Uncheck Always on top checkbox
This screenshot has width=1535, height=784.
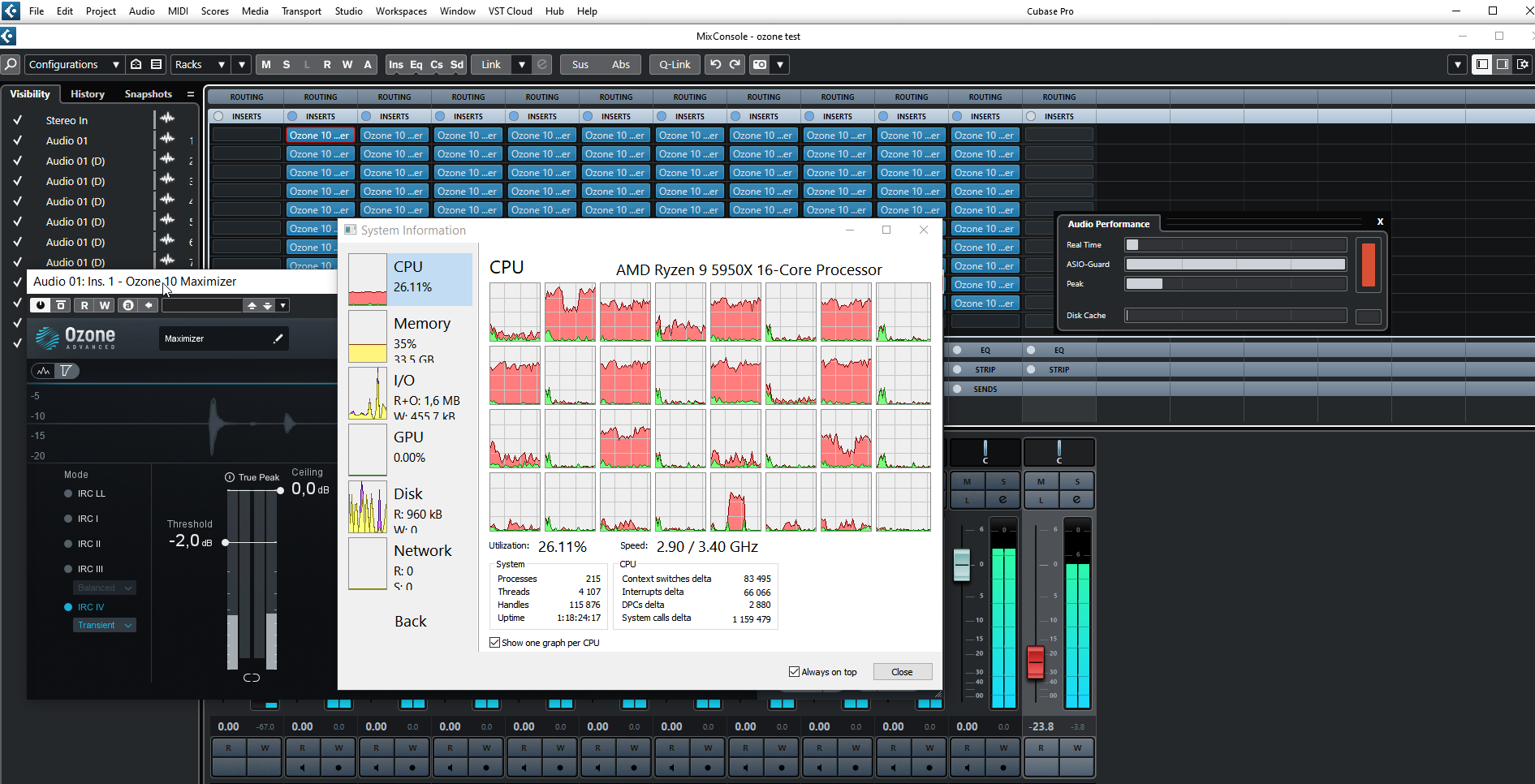(794, 672)
